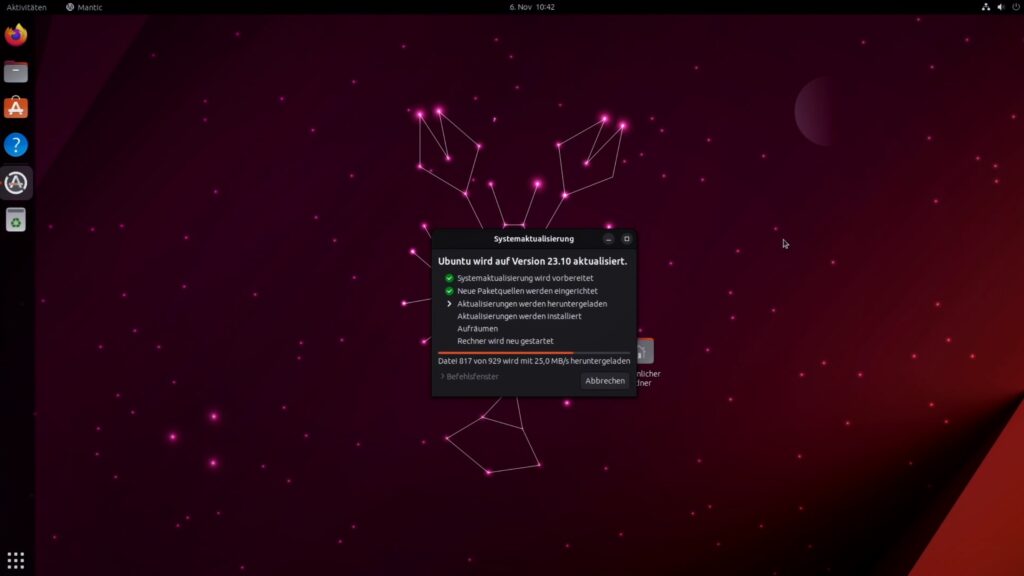The height and width of the screenshot is (576, 1024).
Task: Expand the Befehlsfenster section
Action: (470, 377)
